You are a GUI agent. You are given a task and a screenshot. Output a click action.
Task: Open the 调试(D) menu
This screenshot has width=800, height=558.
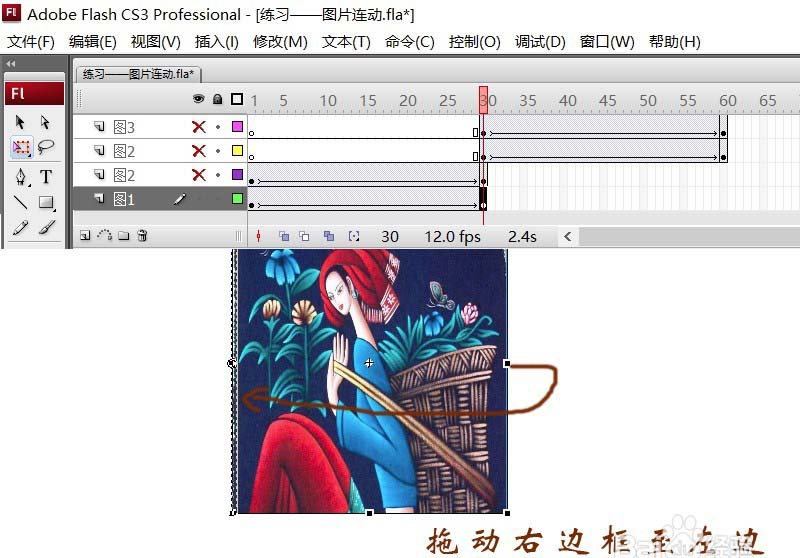tap(540, 41)
